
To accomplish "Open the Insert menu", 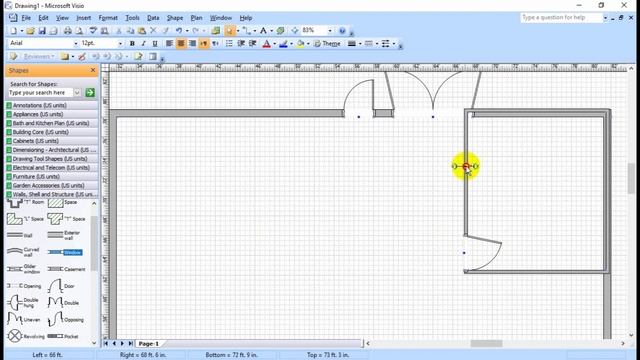I will click(x=84, y=18).
